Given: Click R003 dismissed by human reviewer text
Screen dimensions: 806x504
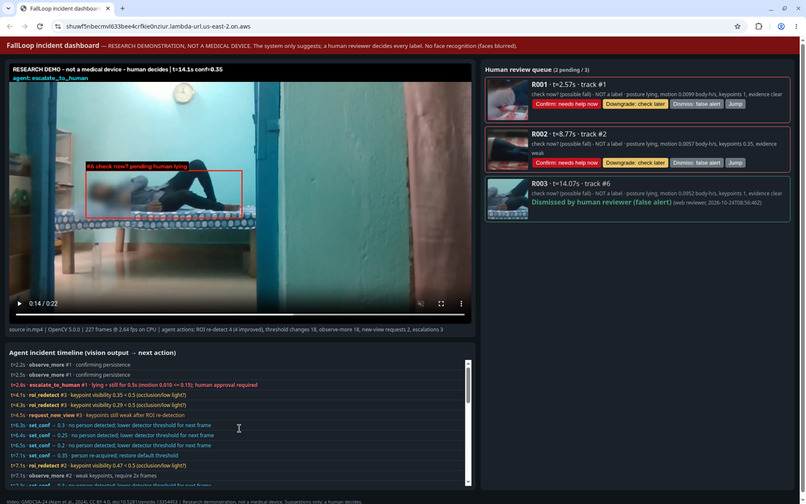Looking at the screenshot, I should [x=601, y=202].
